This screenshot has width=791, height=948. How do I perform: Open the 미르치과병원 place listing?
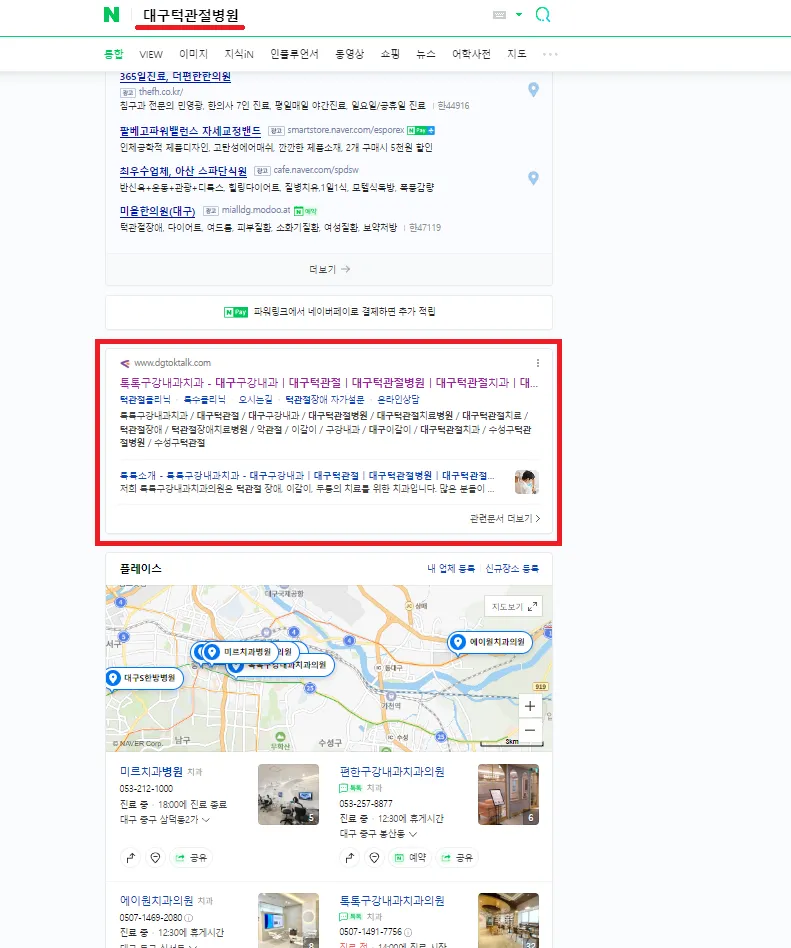[151, 771]
